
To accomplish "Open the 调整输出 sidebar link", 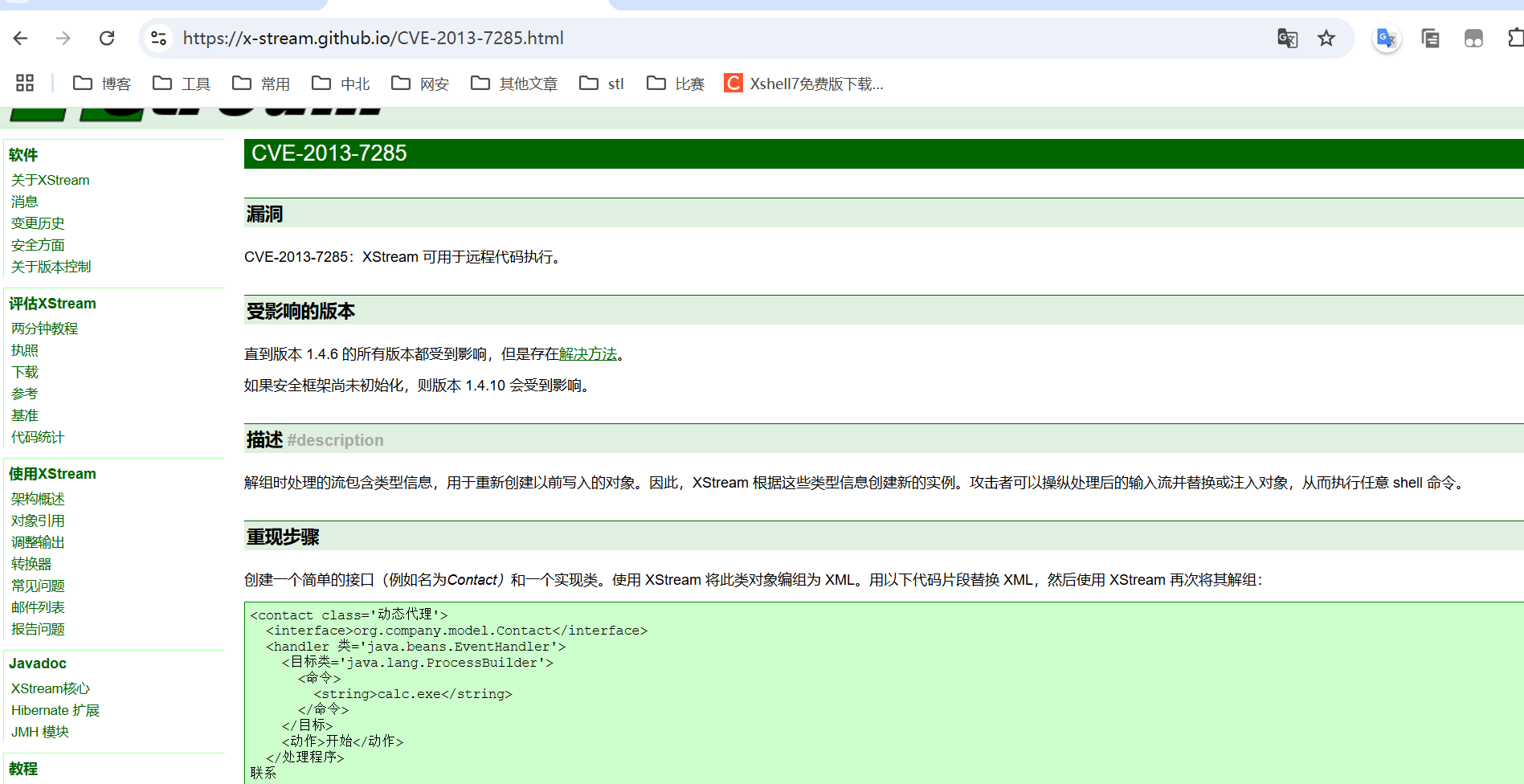I will pyautogui.click(x=38, y=542).
